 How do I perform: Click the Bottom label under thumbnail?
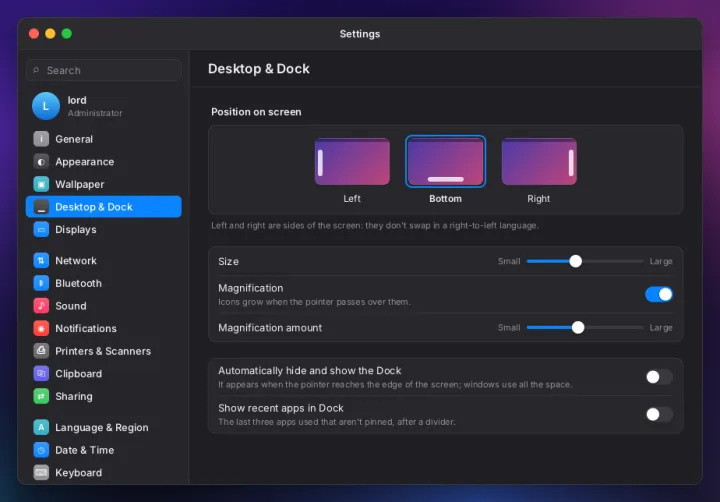click(445, 198)
